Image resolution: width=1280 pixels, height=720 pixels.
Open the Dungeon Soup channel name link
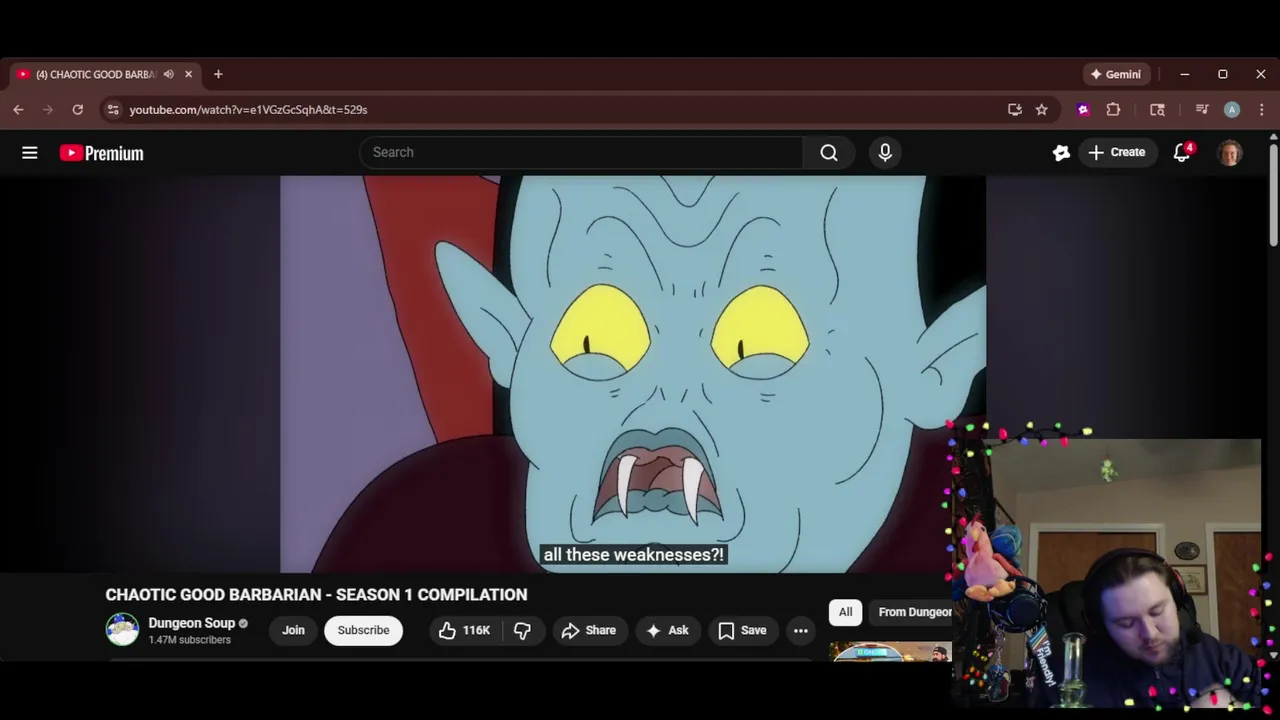(x=191, y=623)
